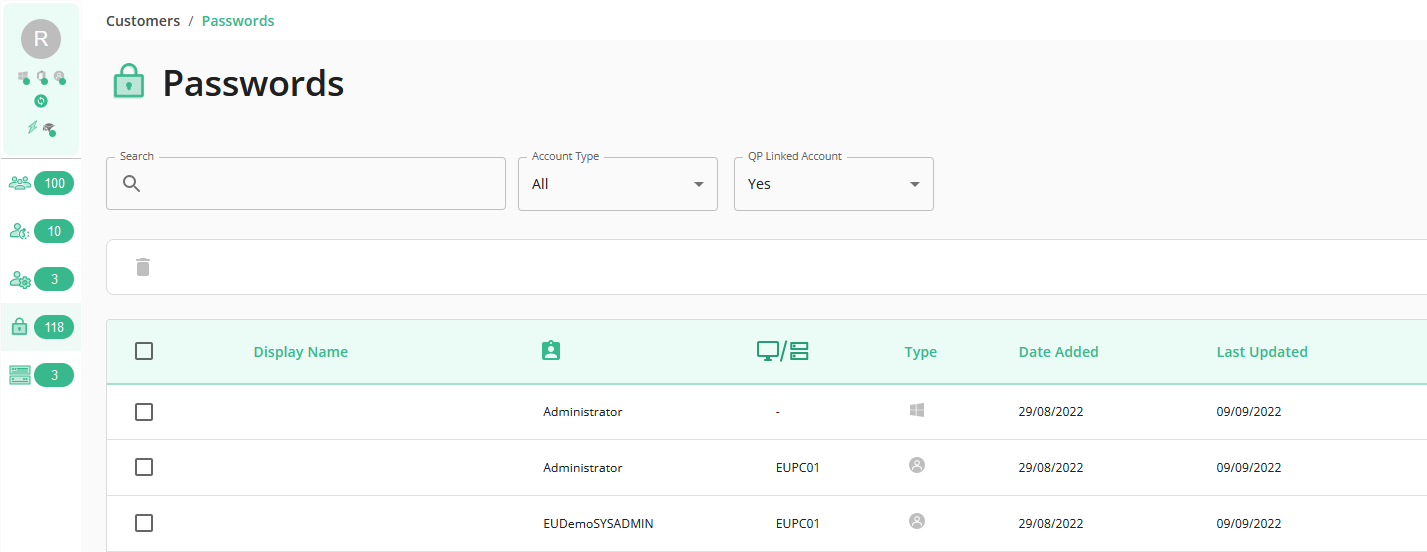Sort table by Last Updated column
The height and width of the screenshot is (552, 1427).
pyautogui.click(x=1262, y=352)
